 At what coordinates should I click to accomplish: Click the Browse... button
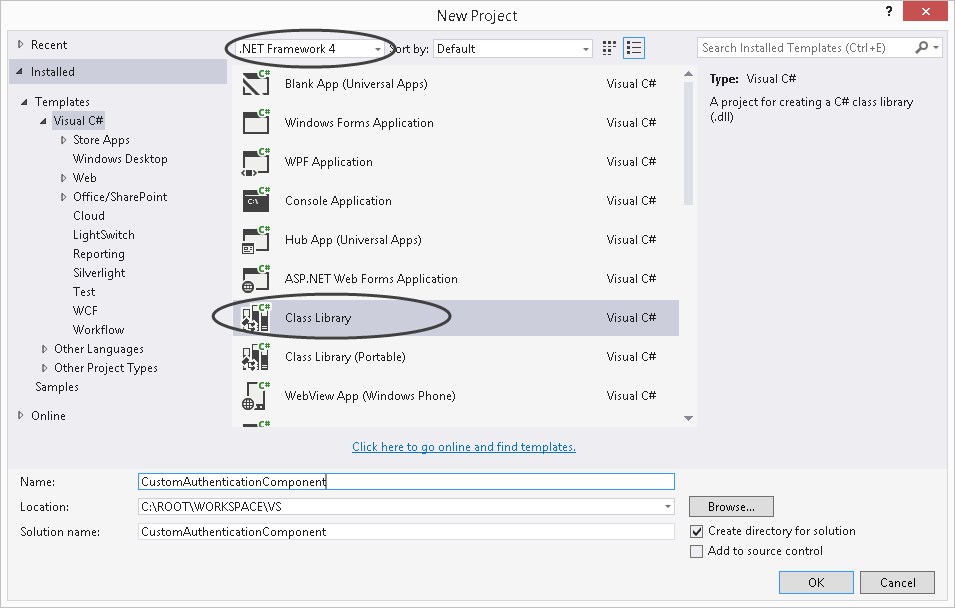[x=731, y=507]
